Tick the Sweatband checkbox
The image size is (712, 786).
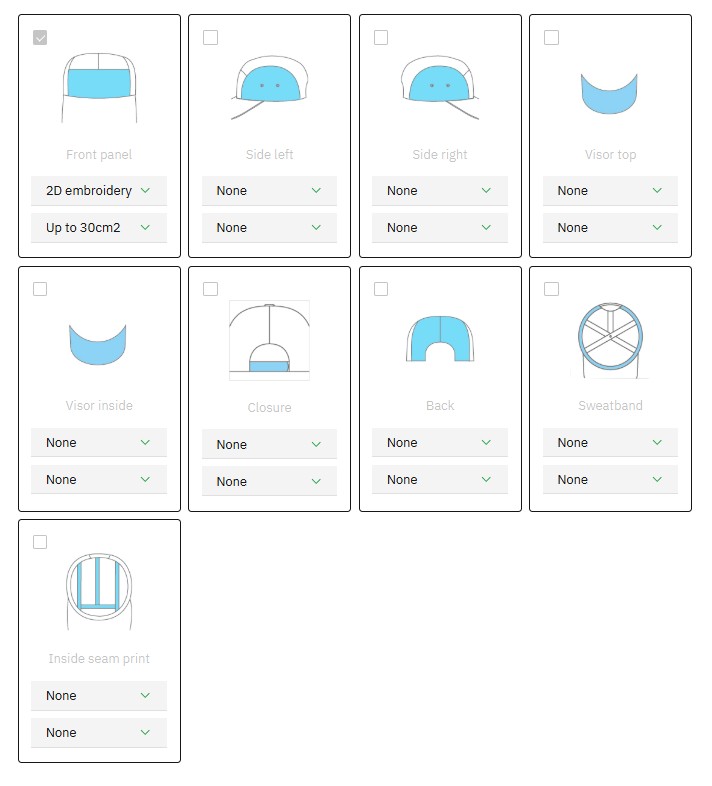click(551, 289)
